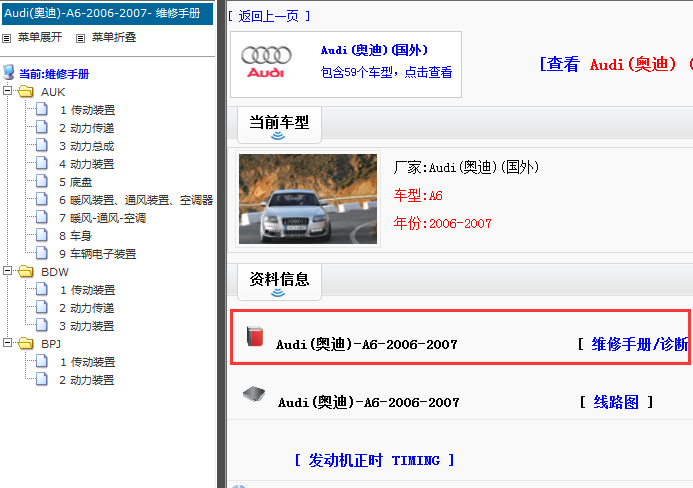The width and height of the screenshot is (693, 488).
Task: Click page icon for AUK 1 传动装置
Action: coord(42,109)
